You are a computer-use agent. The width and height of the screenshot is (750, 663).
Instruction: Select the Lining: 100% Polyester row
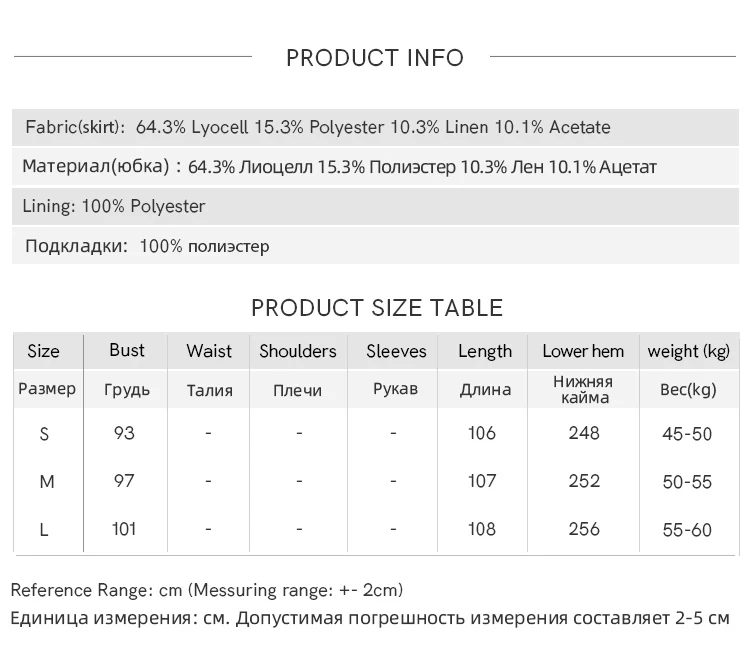[x=114, y=207]
